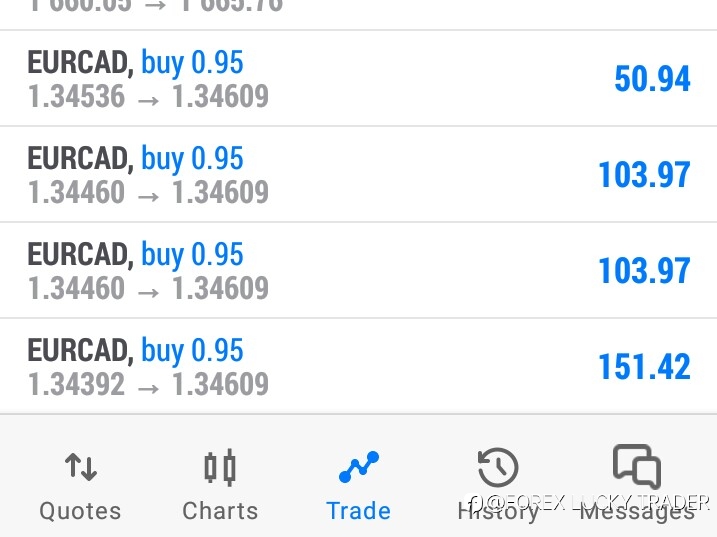Select the partially visible position at the top
717x537 pixels.
coord(358,15)
